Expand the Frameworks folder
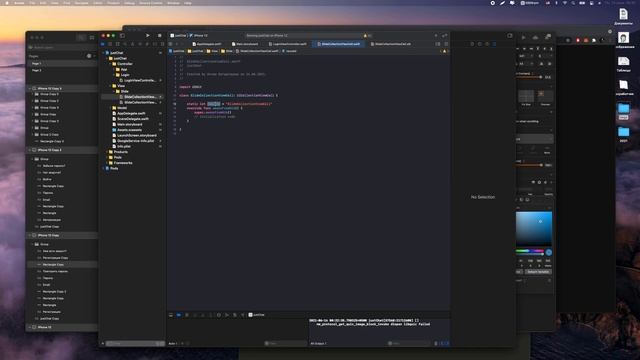Image resolution: width=640 pixels, height=360 pixels. [107, 163]
